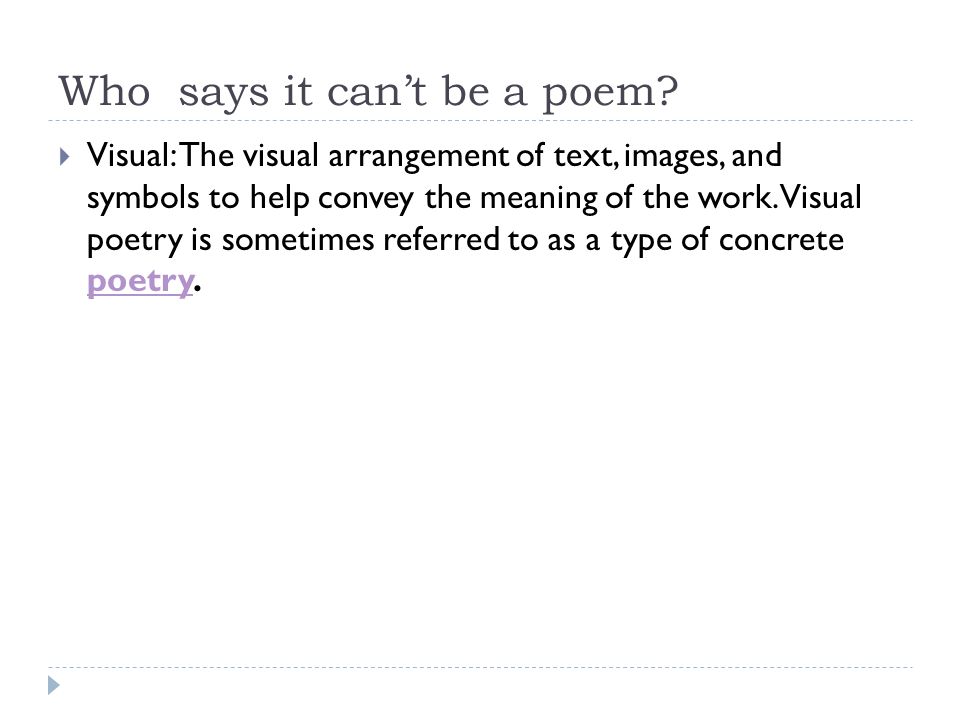
Task: Click the word "Visual:" at the bullet start
Action: pos(132,155)
